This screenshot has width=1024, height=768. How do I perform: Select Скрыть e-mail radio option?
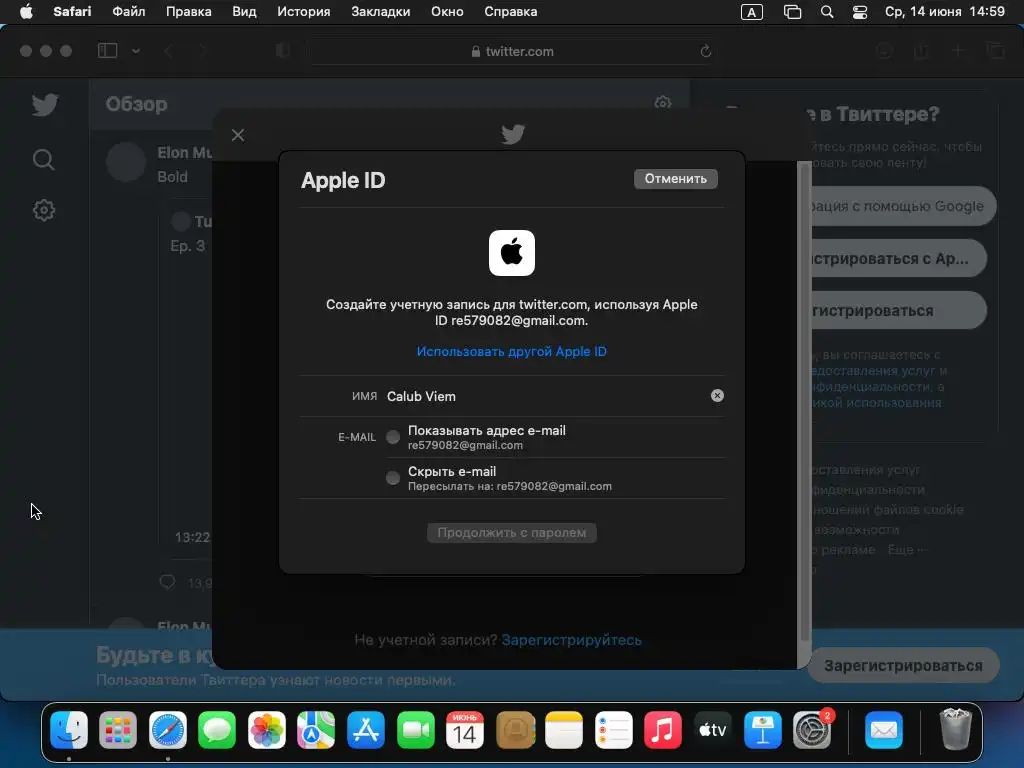click(392, 478)
